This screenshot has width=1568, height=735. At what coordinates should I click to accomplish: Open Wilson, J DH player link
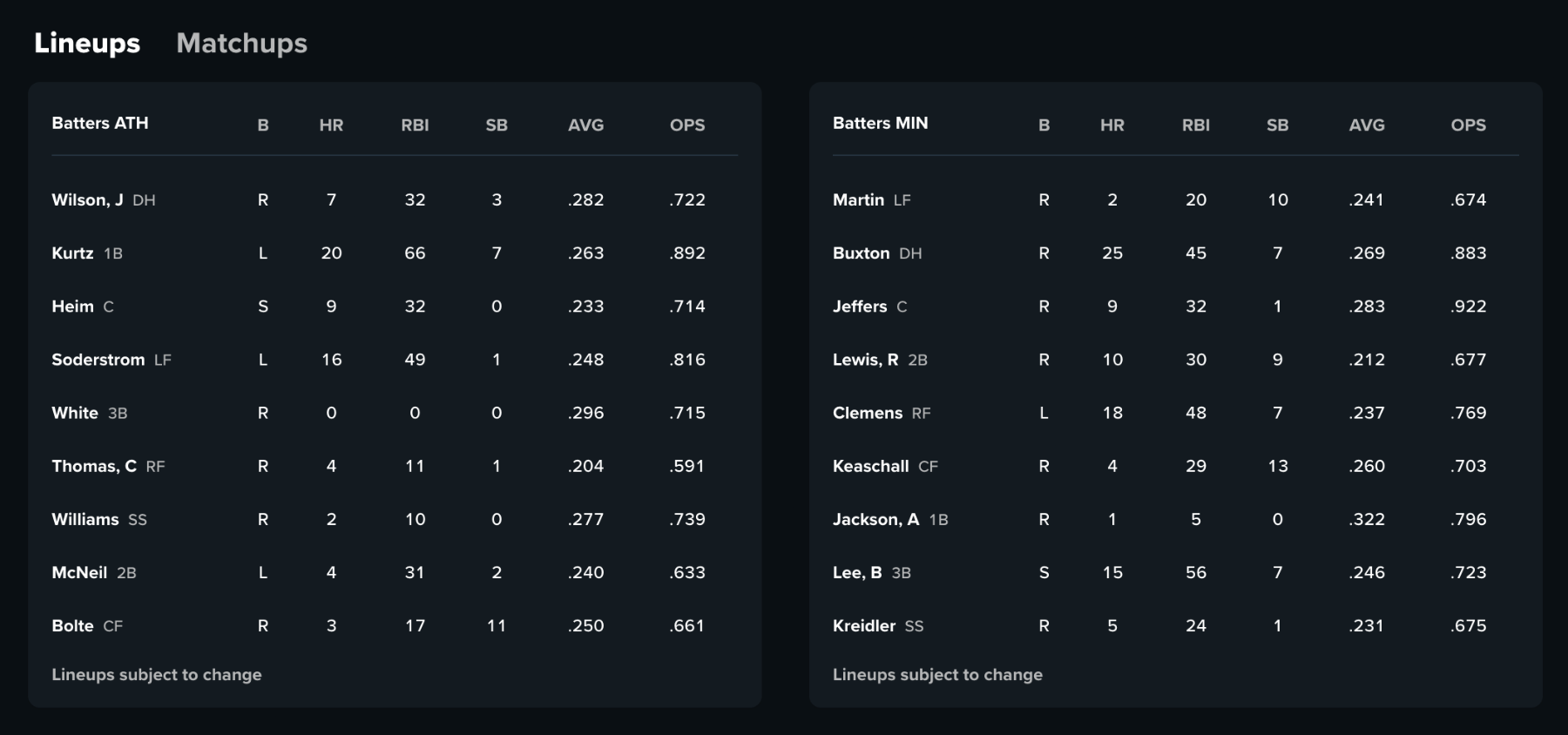coord(104,200)
